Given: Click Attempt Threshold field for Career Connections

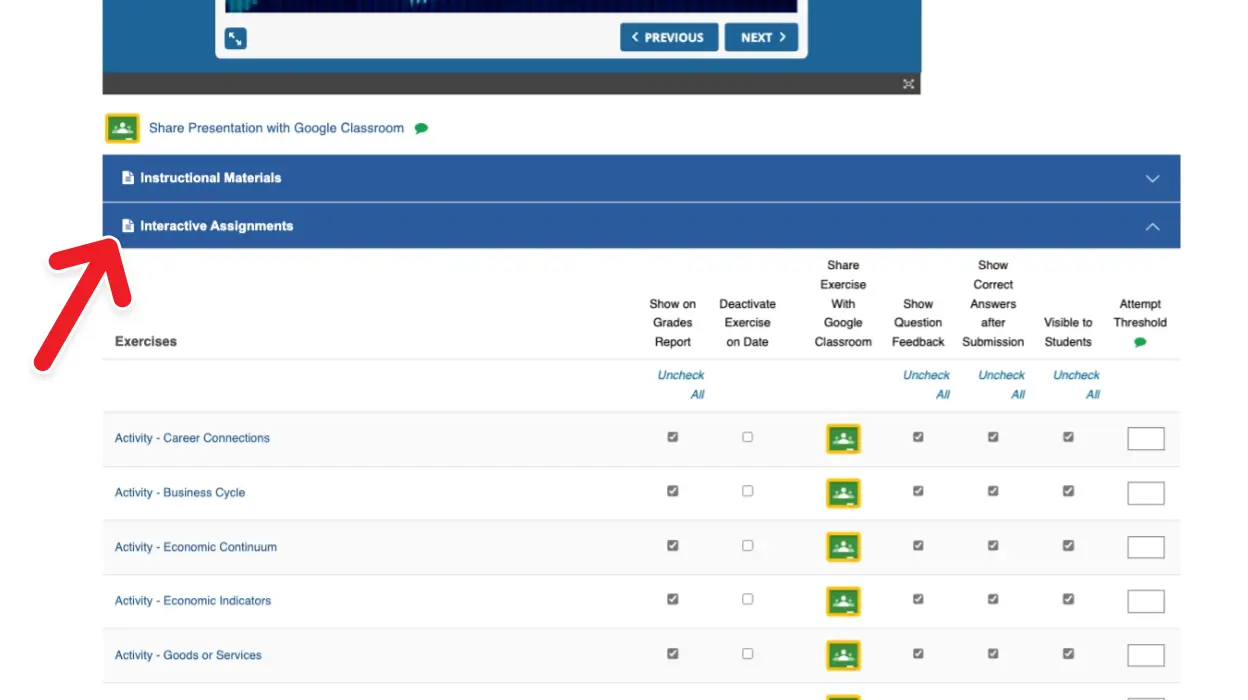Looking at the screenshot, I should pos(1146,439).
